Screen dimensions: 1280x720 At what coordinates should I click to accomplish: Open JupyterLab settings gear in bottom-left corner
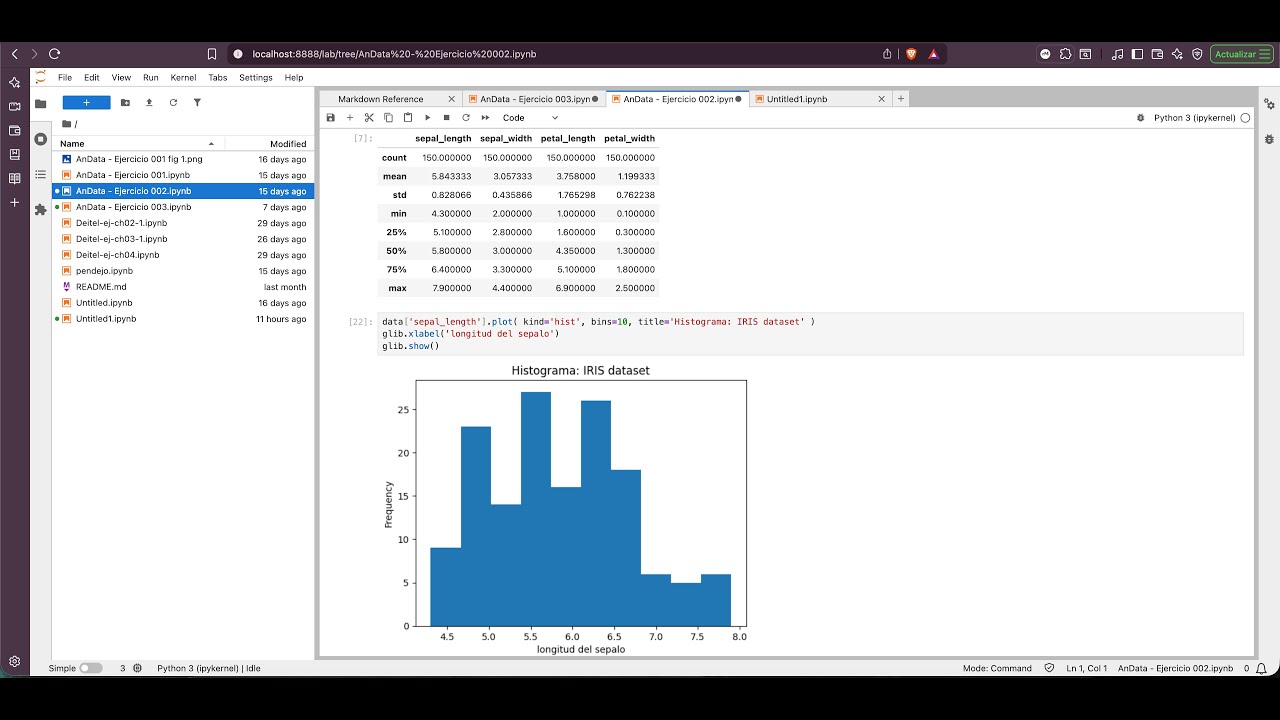(x=14, y=662)
